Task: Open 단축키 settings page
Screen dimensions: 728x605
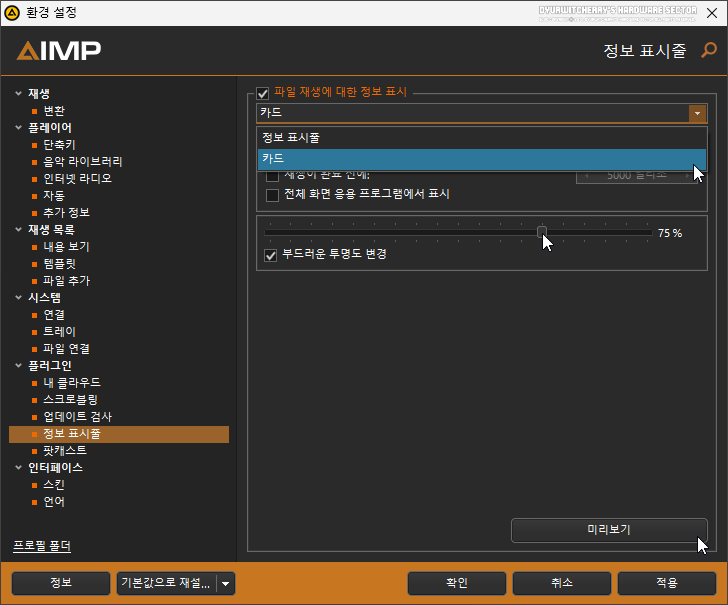Action: click(x=59, y=145)
